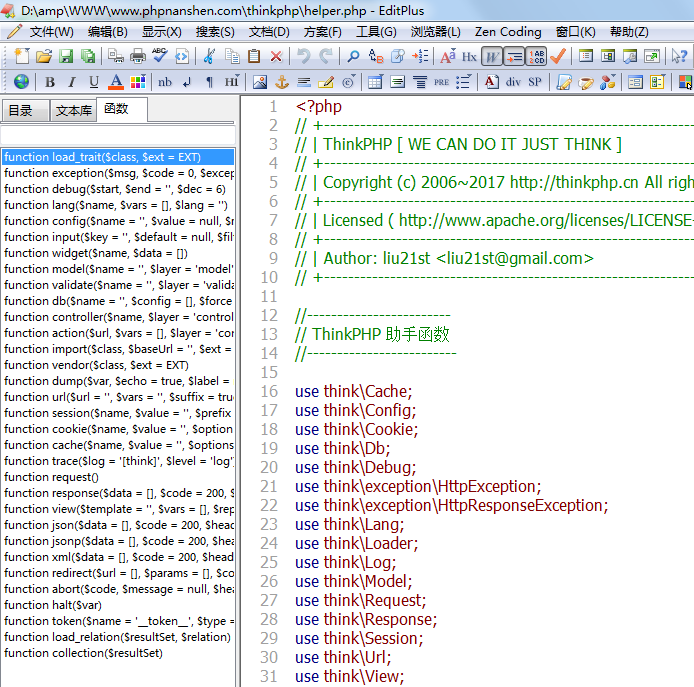Select function vendor in list
This screenshot has height=687, width=694.
(x=118, y=365)
